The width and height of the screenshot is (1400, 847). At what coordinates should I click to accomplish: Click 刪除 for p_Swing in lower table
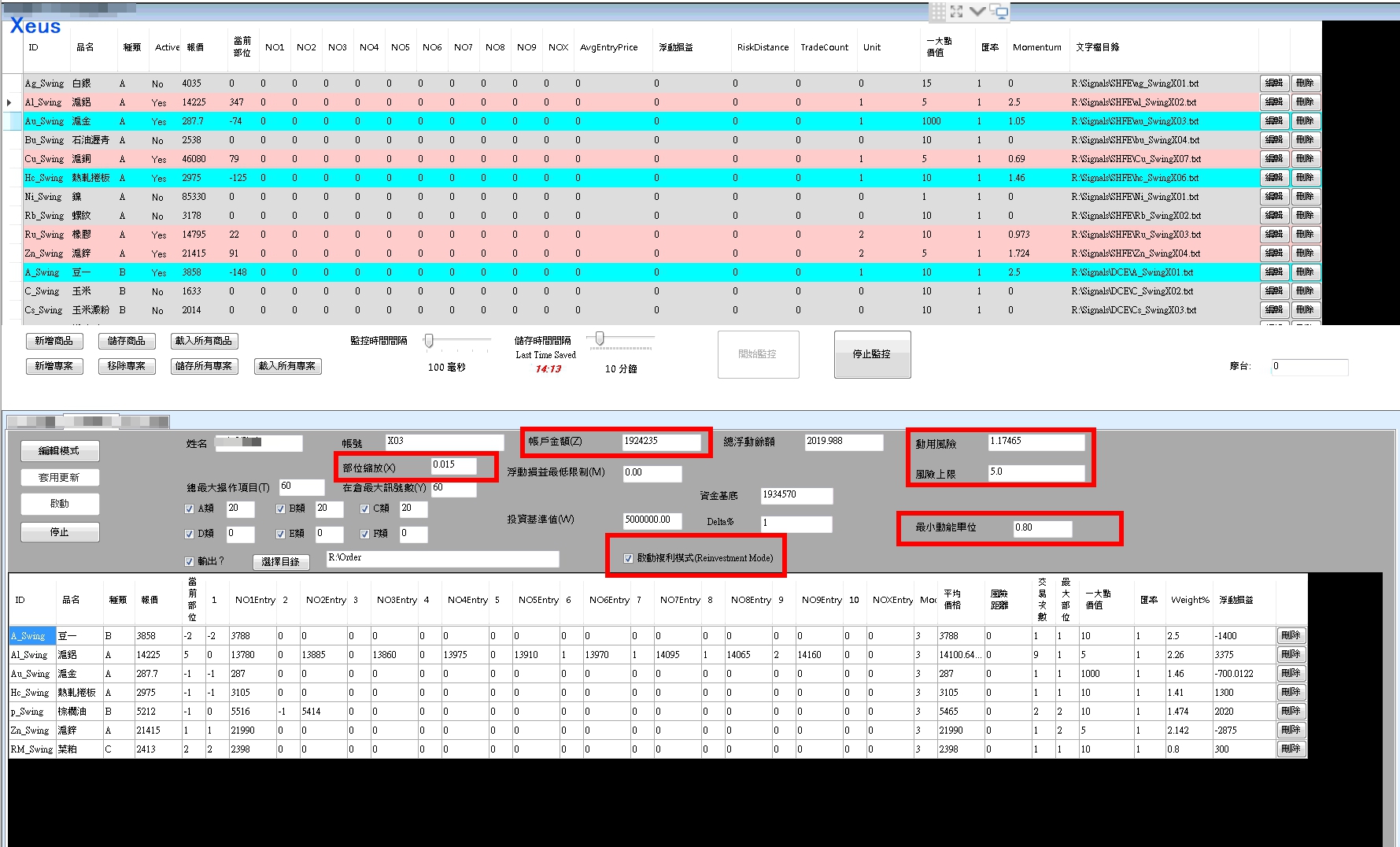tap(1291, 711)
